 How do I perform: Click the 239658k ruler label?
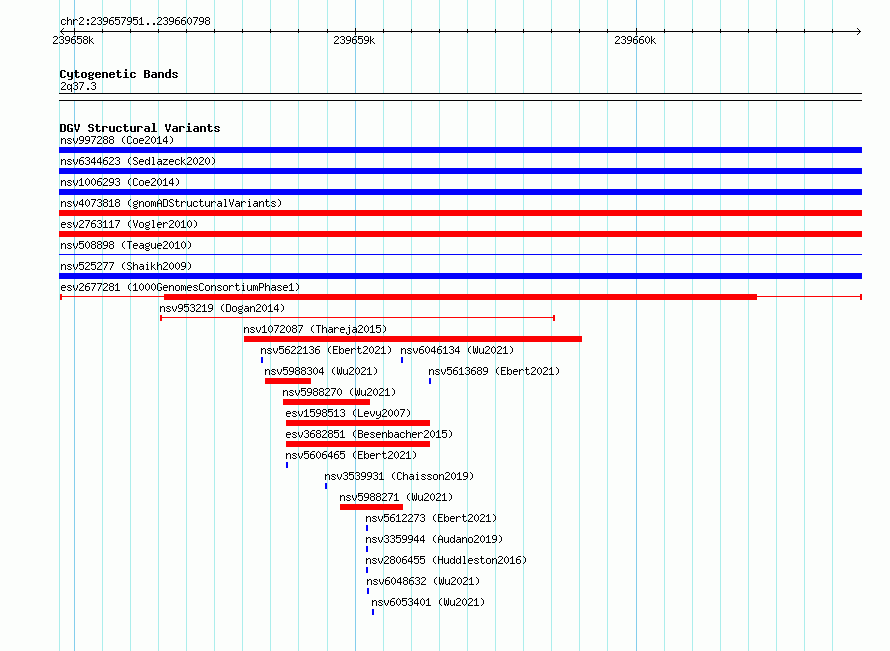coord(73,40)
